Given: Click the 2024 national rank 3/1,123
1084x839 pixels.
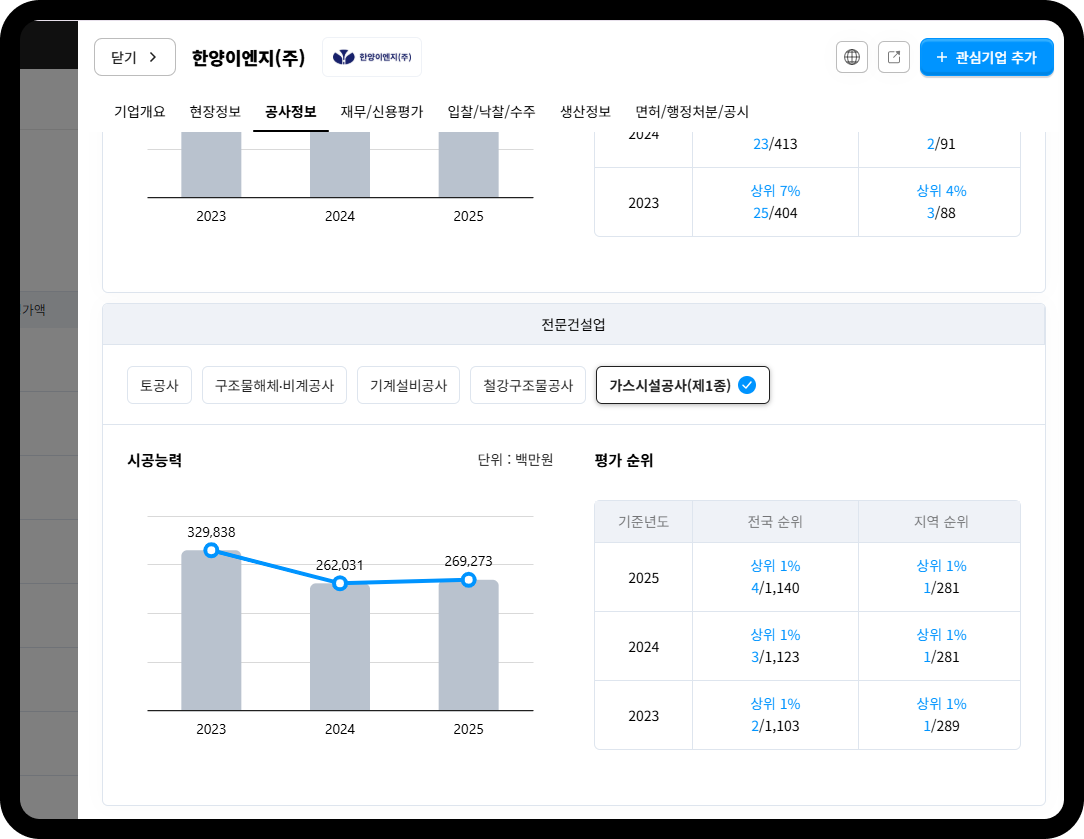Looking at the screenshot, I should 775,657.
